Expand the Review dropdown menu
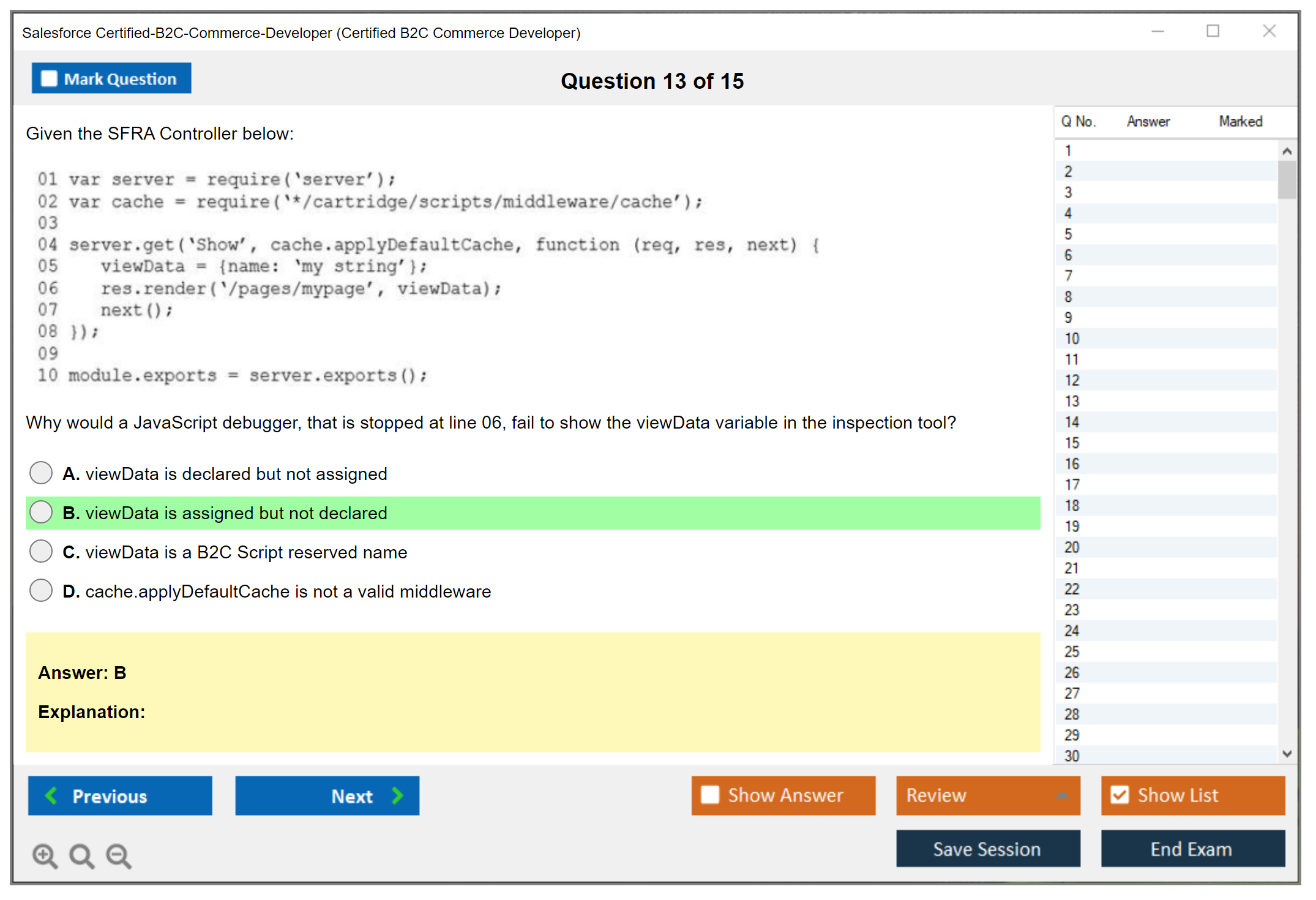 click(x=1062, y=795)
